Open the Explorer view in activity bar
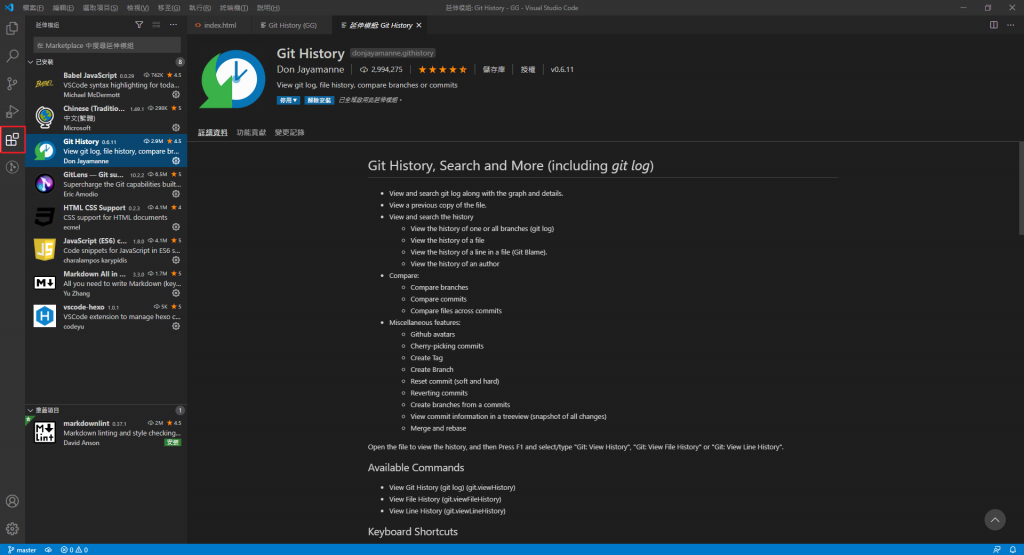 [x=12, y=29]
